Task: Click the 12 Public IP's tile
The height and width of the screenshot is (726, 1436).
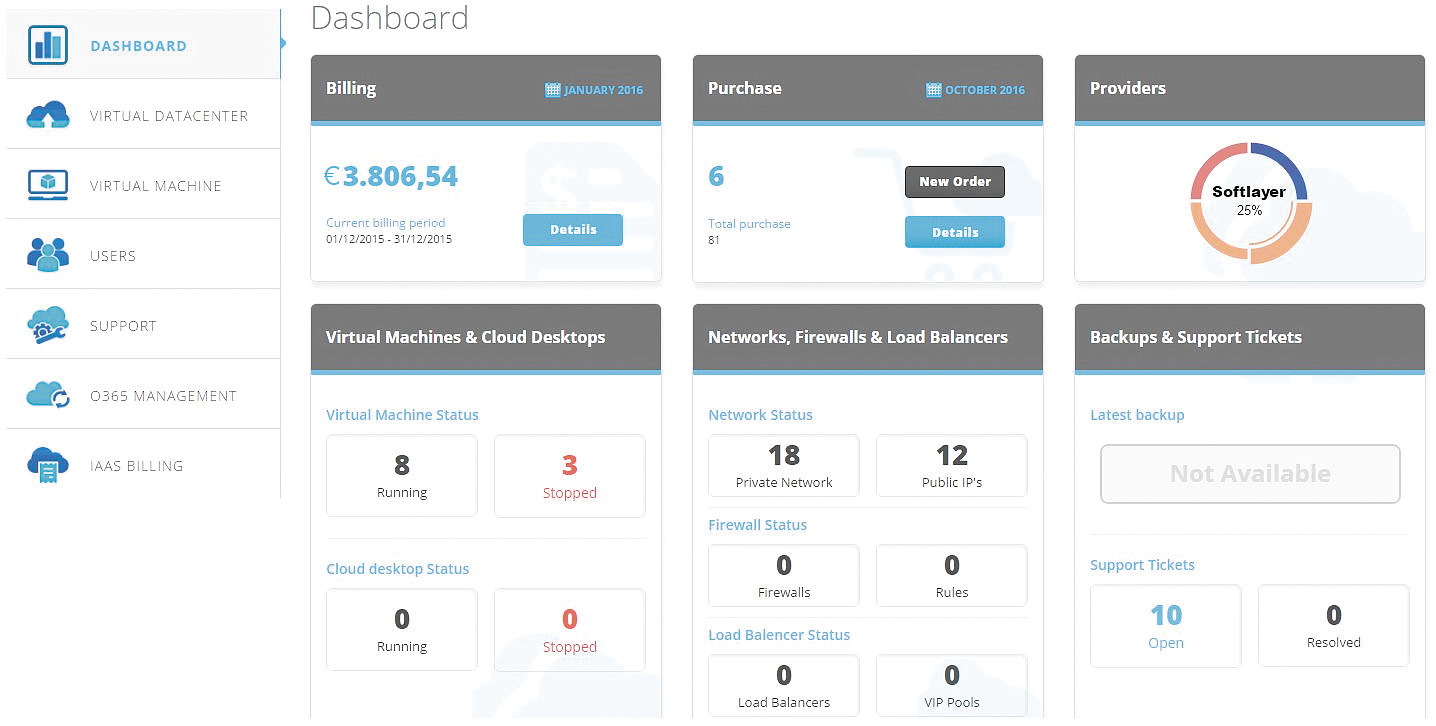Action: [952, 466]
